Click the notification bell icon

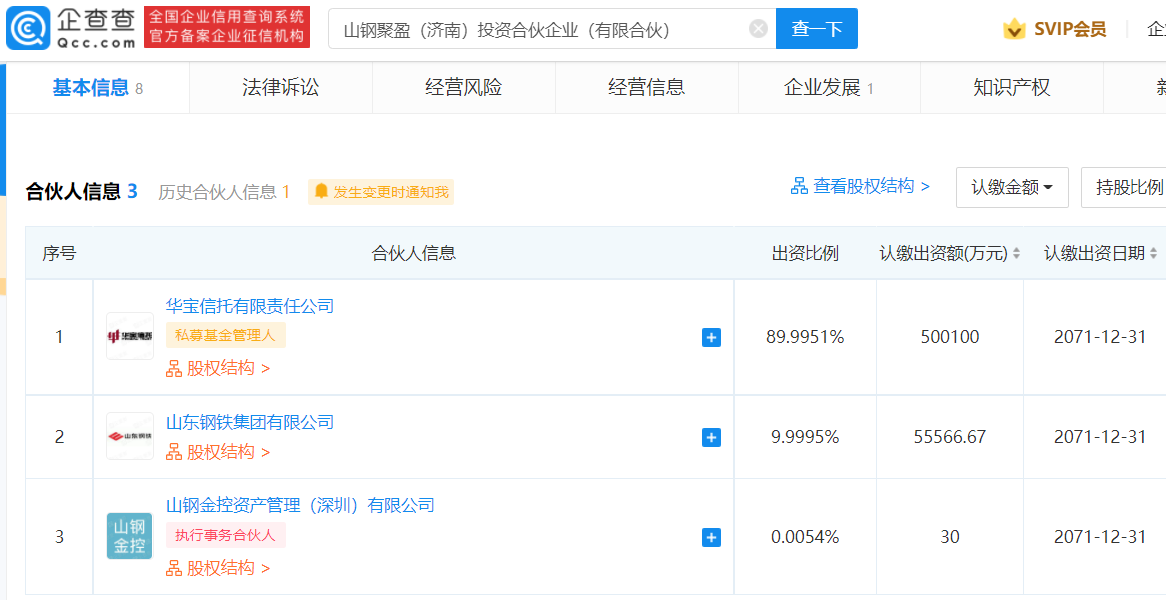321,192
